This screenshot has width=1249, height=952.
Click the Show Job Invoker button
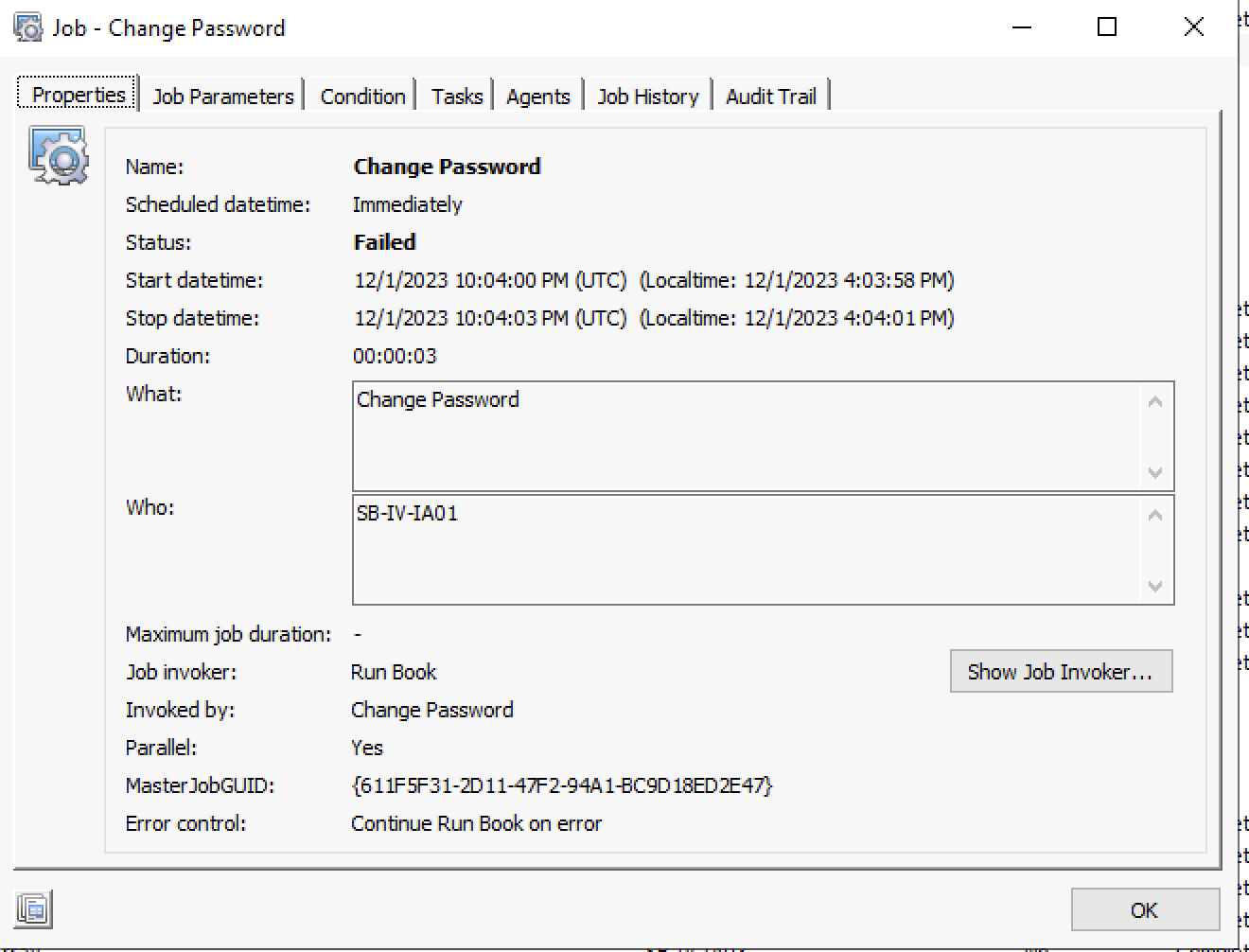[1061, 671]
